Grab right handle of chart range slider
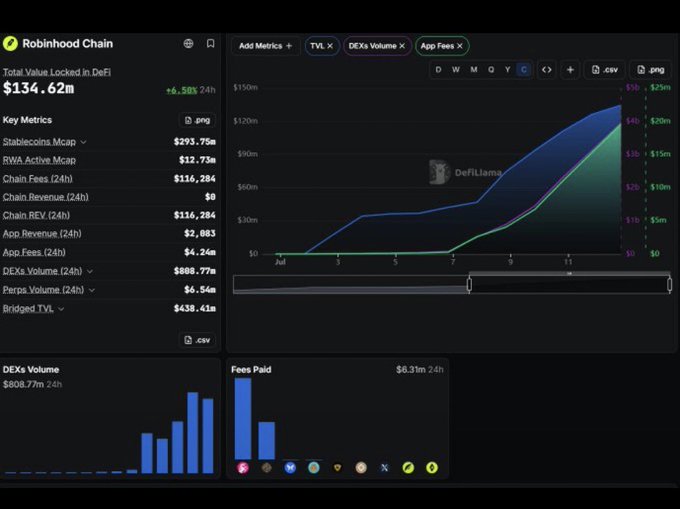The width and height of the screenshot is (680, 509). coord(670,284)
